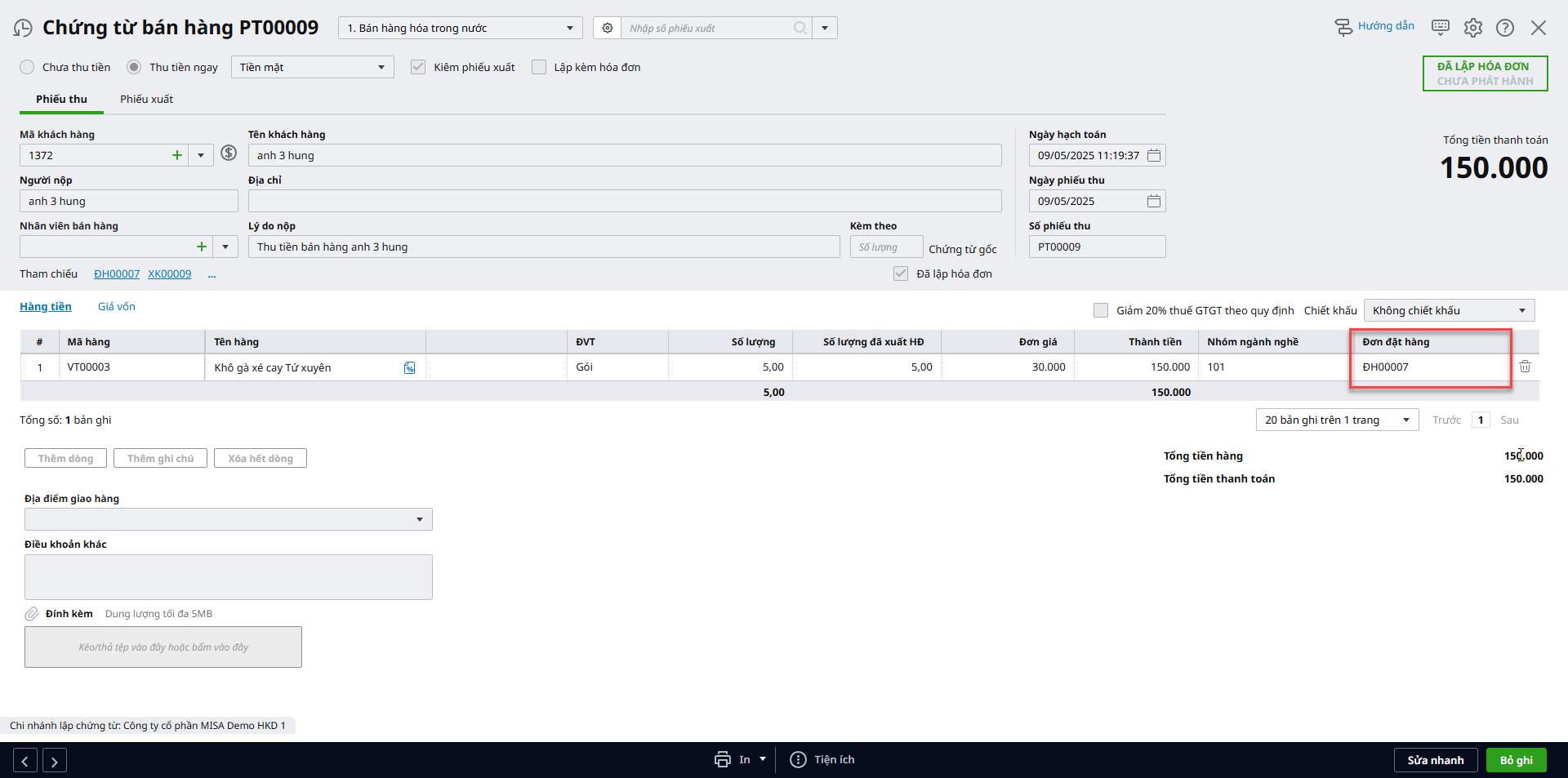Switch to the Phiếu xuất tab
Screen dimensions: 1568x778
pyautogui.click(x=146, y=99)
